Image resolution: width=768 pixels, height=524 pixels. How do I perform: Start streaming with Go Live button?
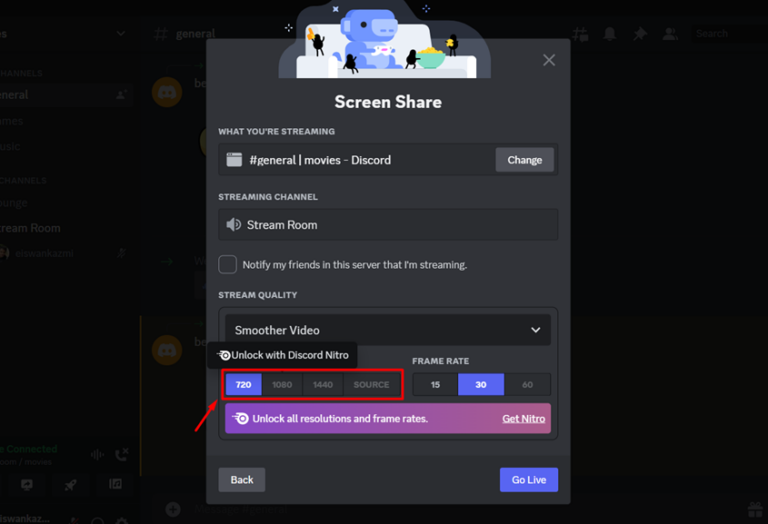click(528, 479)
